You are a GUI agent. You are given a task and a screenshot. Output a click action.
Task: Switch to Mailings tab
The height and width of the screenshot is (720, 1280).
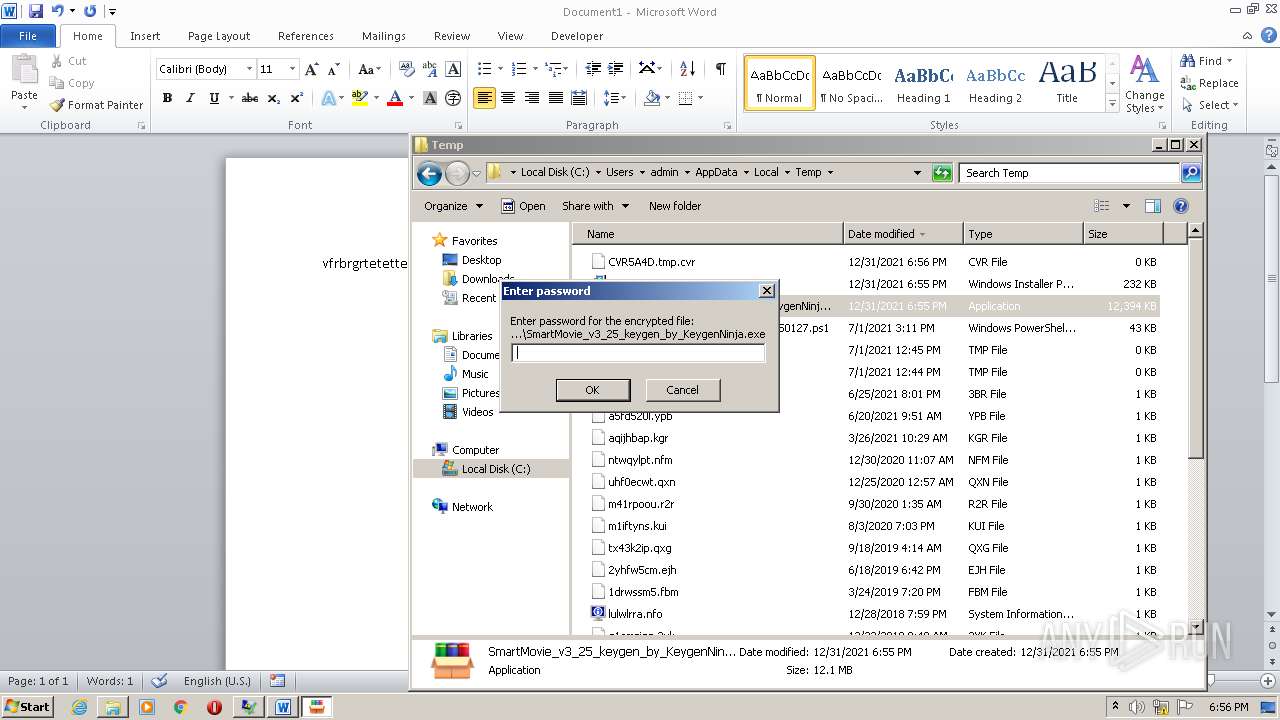point(384,36)
